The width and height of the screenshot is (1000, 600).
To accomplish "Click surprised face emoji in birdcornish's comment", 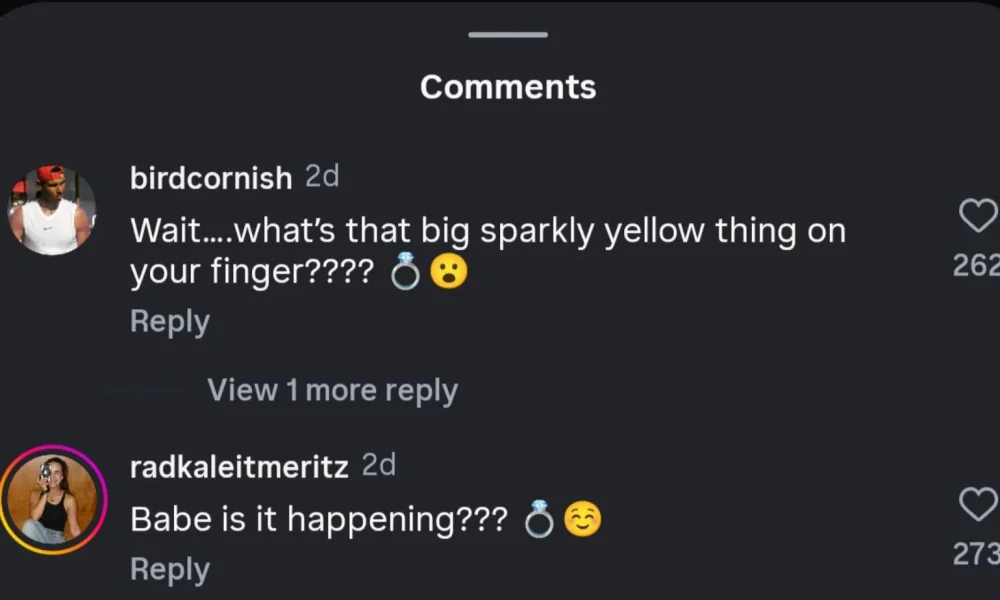I will point(449,273).
